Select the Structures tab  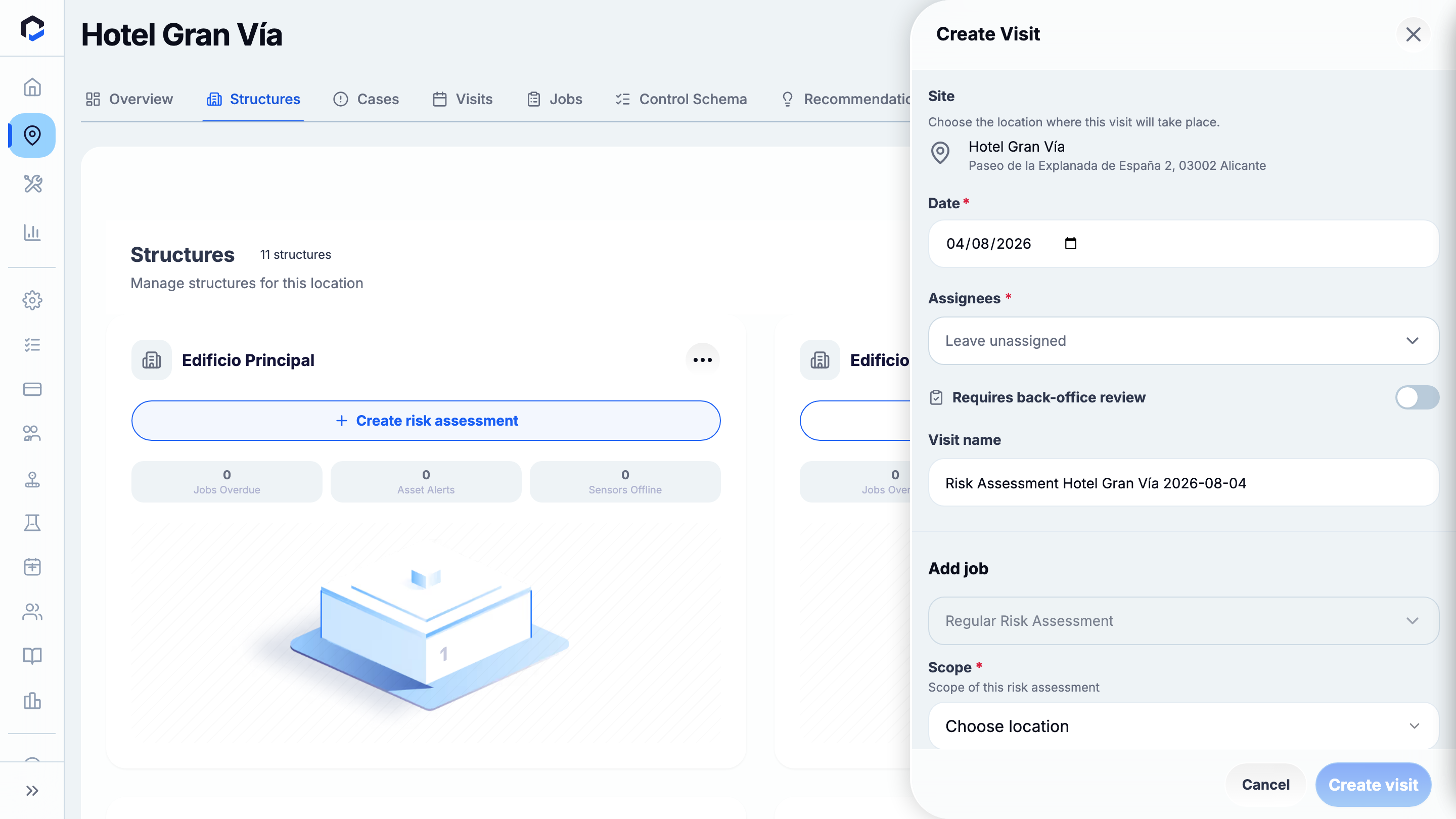(x=253, y=100)
